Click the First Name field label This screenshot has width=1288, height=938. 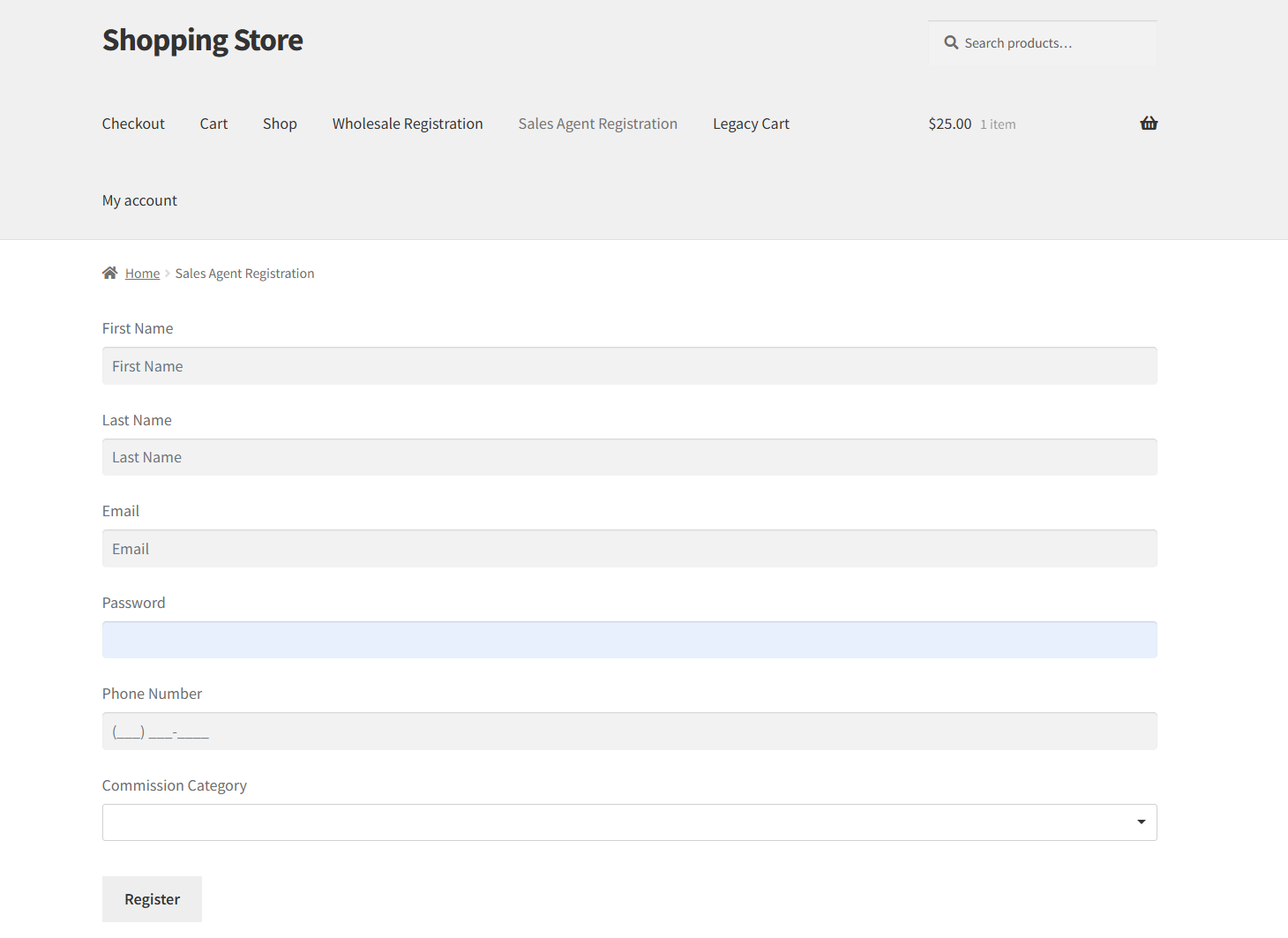tap(138, 328)
